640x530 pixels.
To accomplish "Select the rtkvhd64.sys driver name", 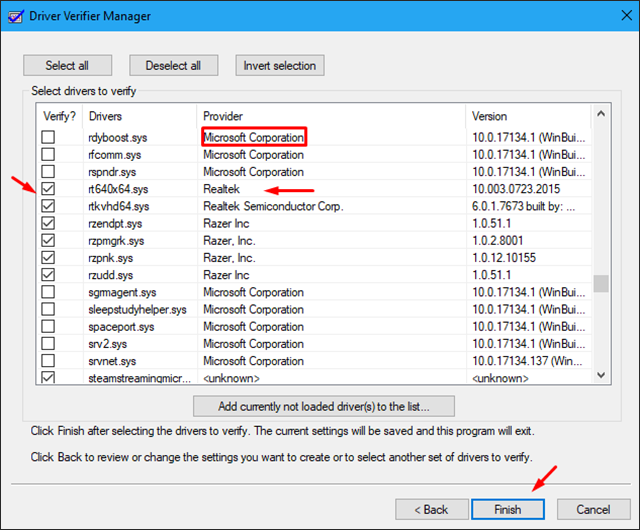I will (x=119, y=206).
